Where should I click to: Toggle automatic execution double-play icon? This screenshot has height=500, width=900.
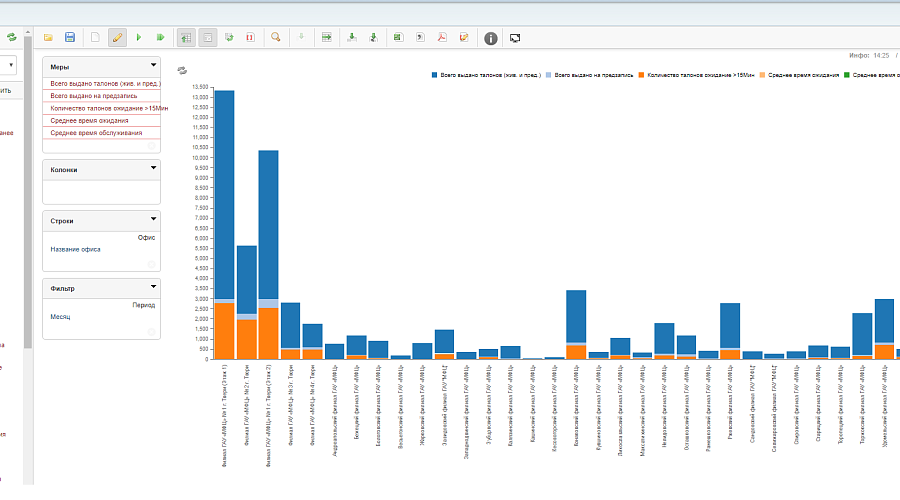[x=161, y=37]
